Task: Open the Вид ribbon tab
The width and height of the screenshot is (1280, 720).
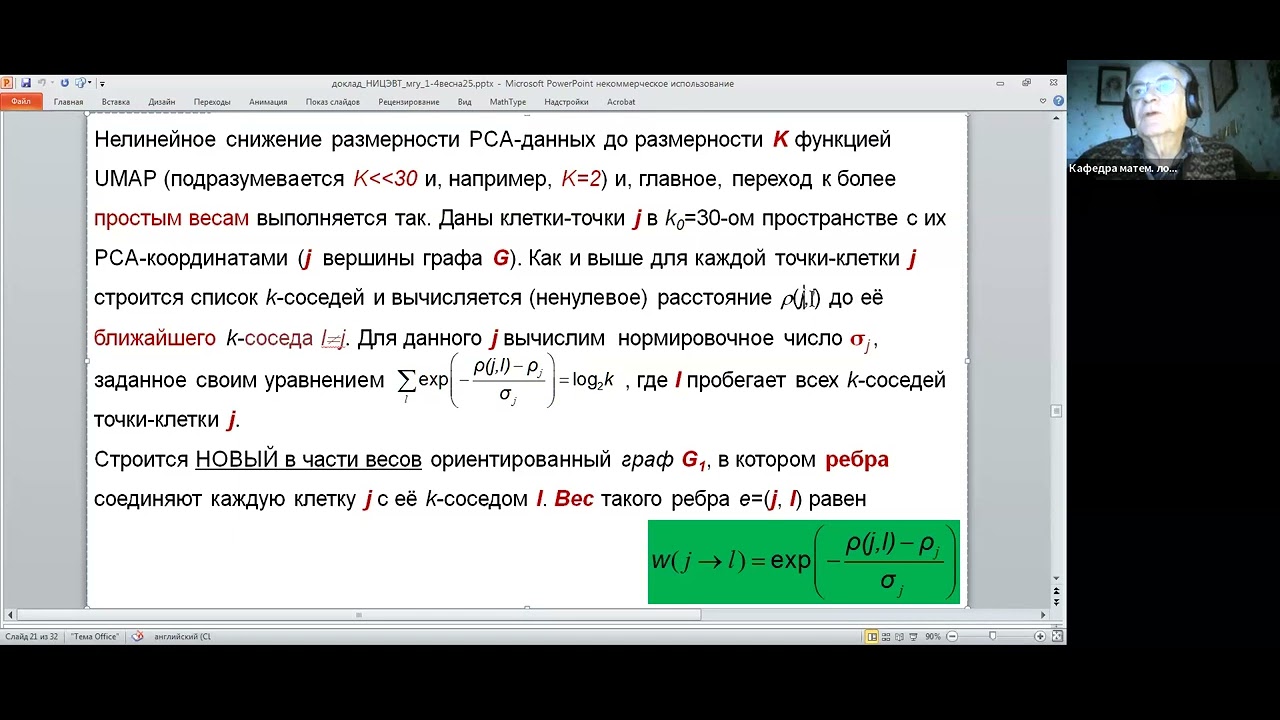Action: click(x=464, y=102)
